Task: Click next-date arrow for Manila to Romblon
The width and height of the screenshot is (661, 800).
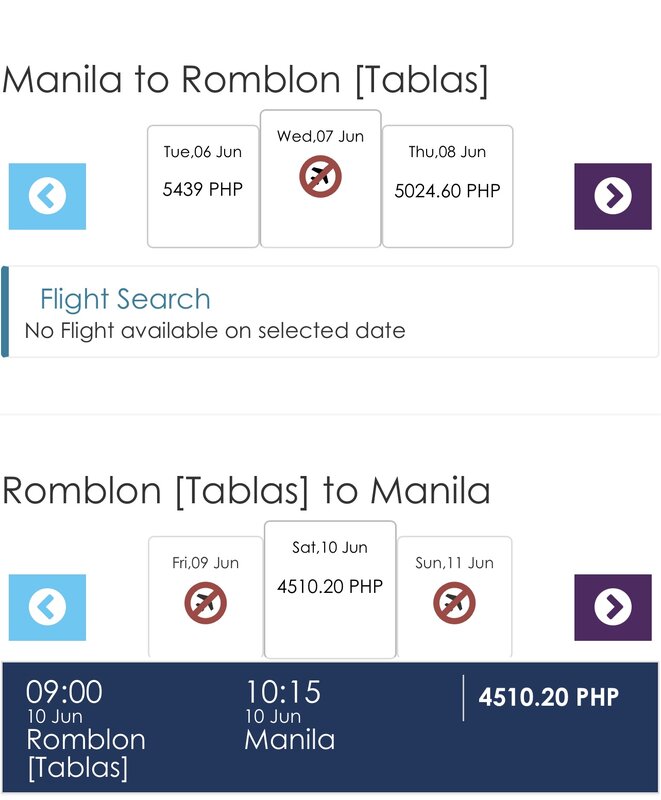Action: pyautogui.click(x=612, y=196)
